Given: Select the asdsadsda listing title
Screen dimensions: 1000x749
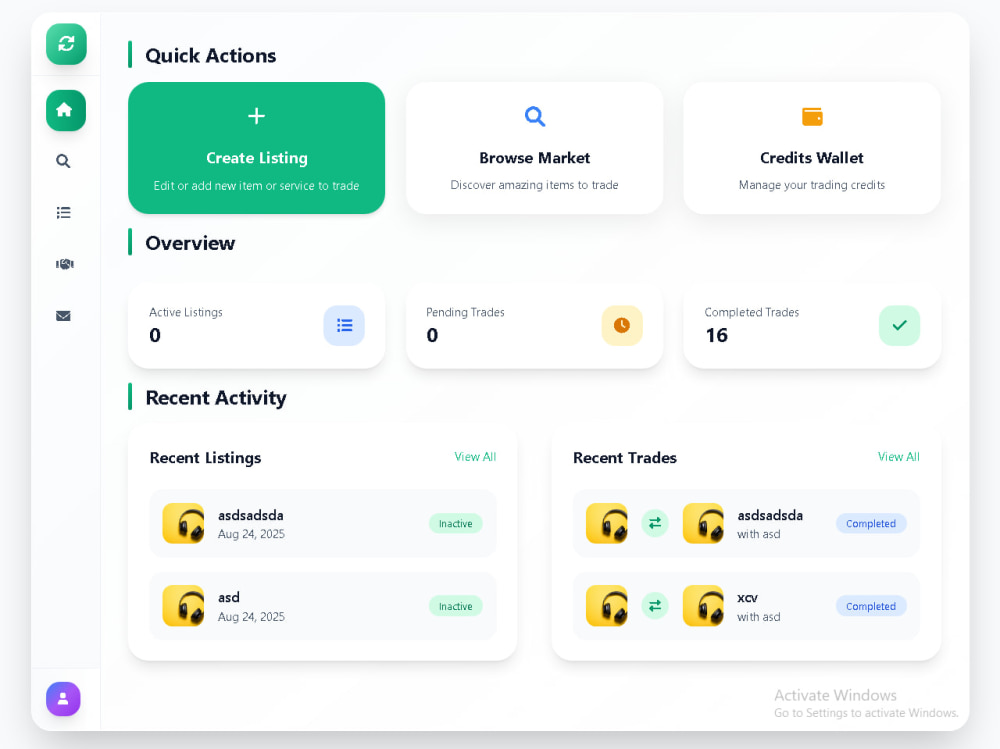Looking at the screenshot, I should pyautogui.click(x=251, y=515).
